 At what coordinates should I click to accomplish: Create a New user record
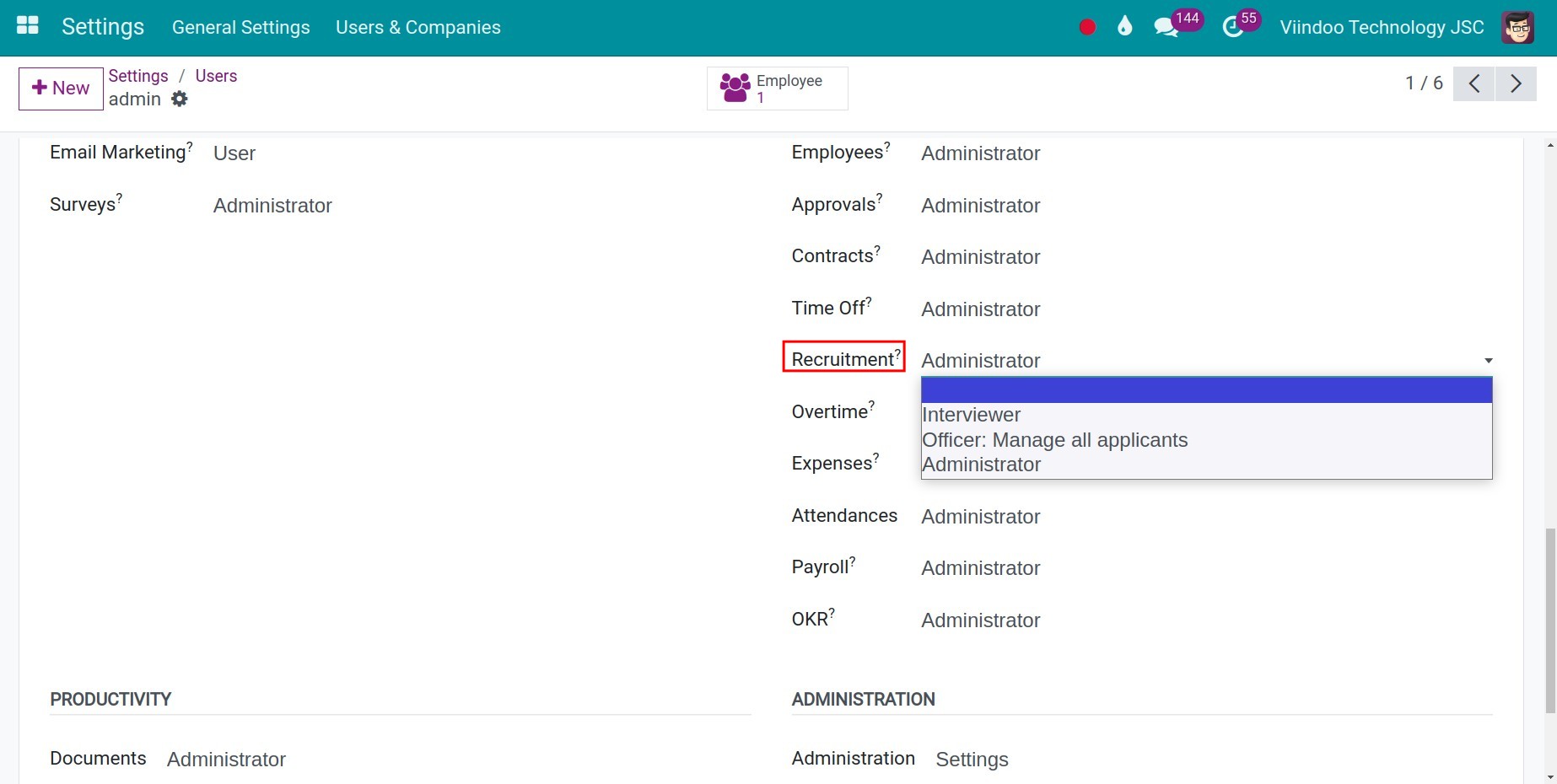tap(61, 89)
